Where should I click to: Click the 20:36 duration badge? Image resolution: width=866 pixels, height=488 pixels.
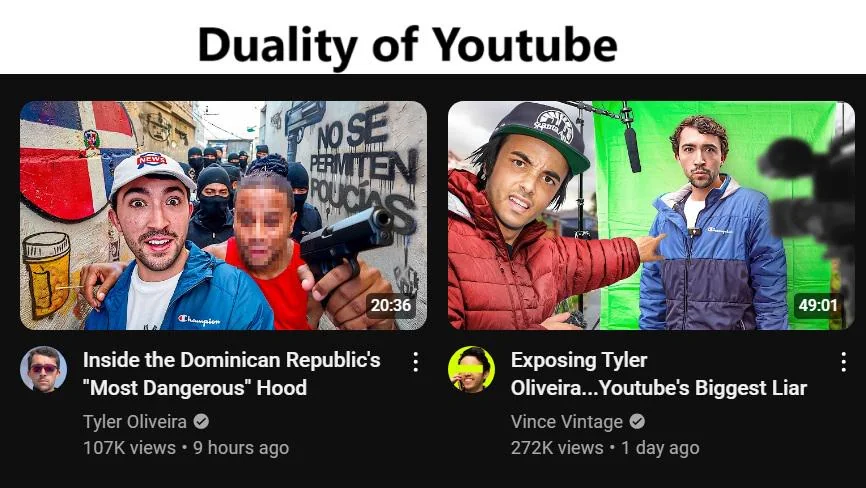coord(390,305)
